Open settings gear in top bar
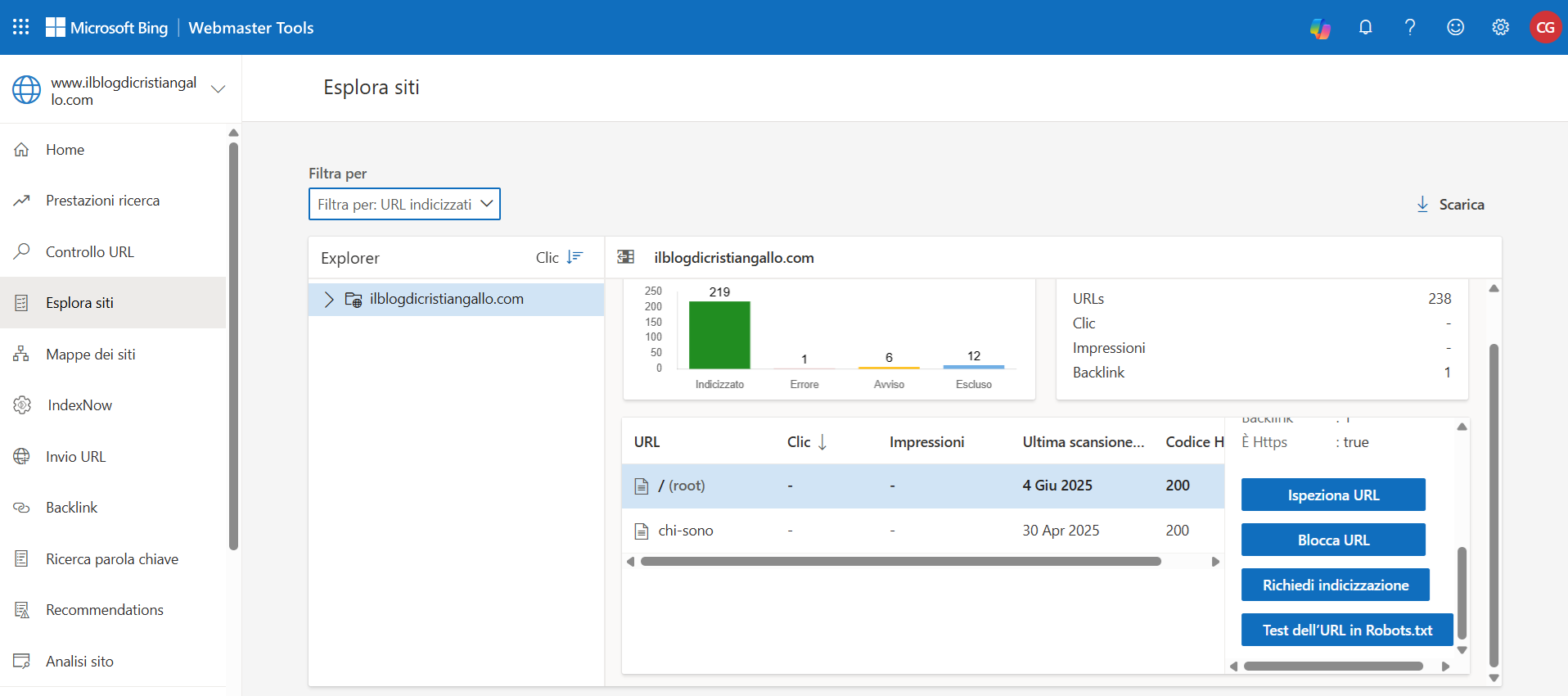 [x=1500, y=27]
